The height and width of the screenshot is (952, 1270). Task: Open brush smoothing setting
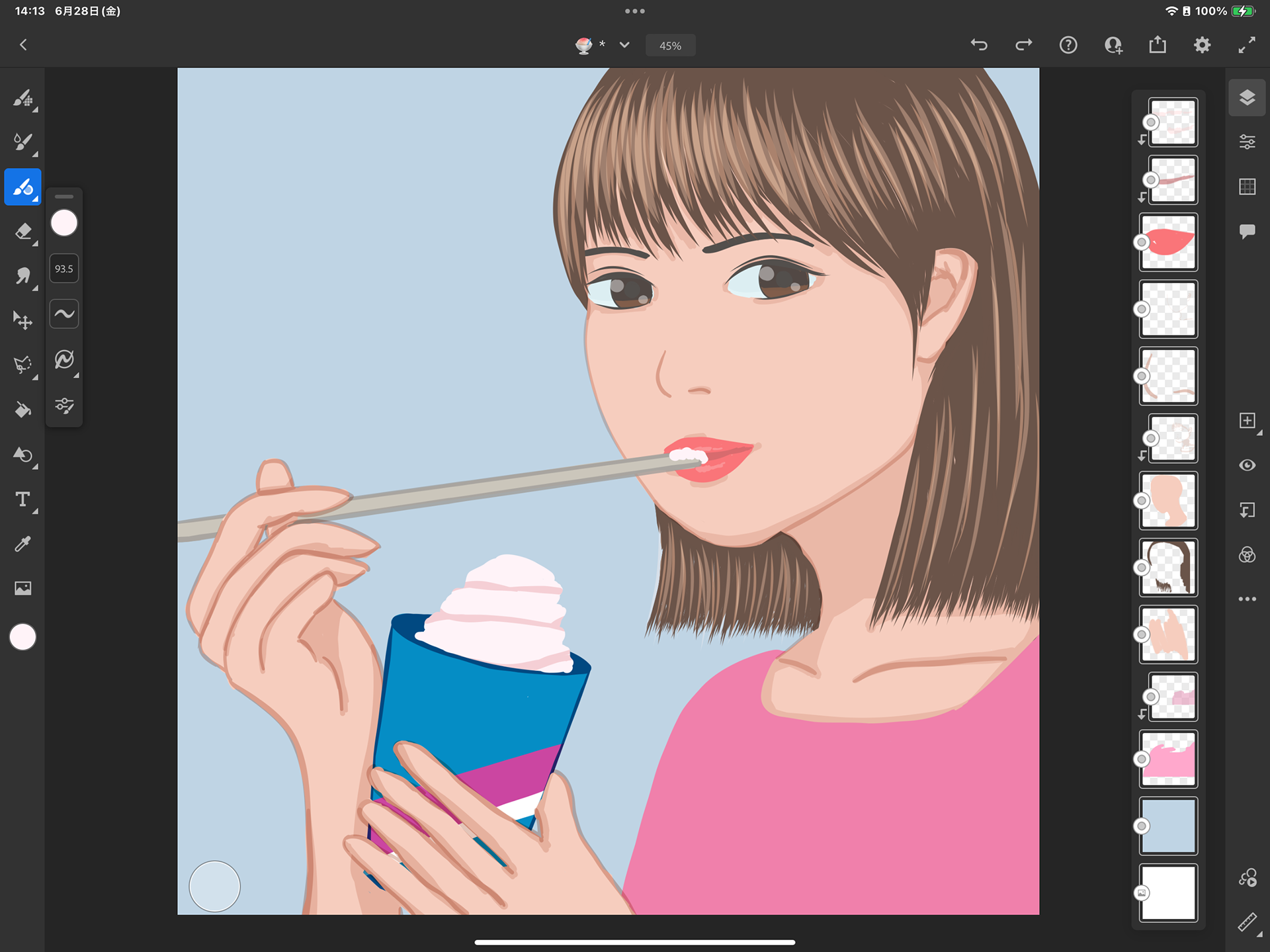(x=64, y=314)
